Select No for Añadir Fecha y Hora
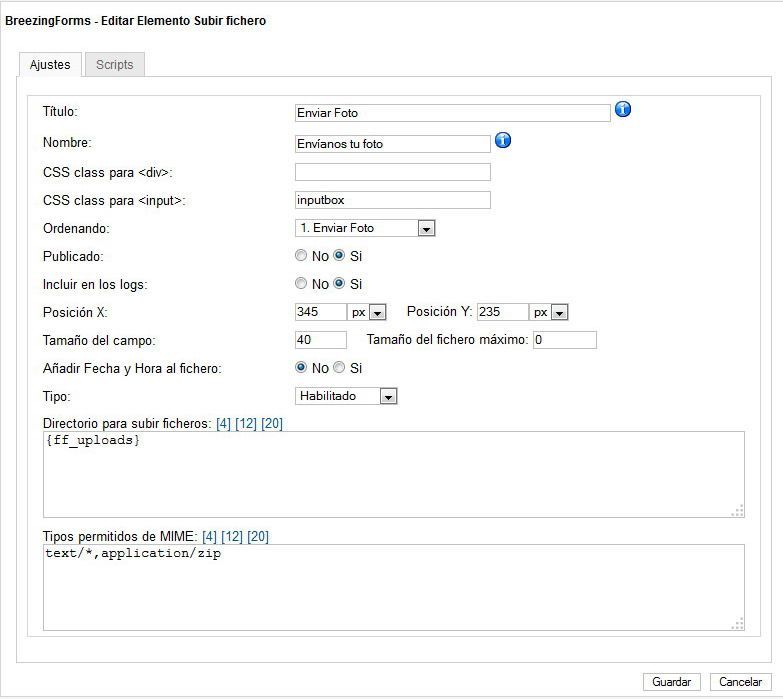 click(x=301, y=367)
